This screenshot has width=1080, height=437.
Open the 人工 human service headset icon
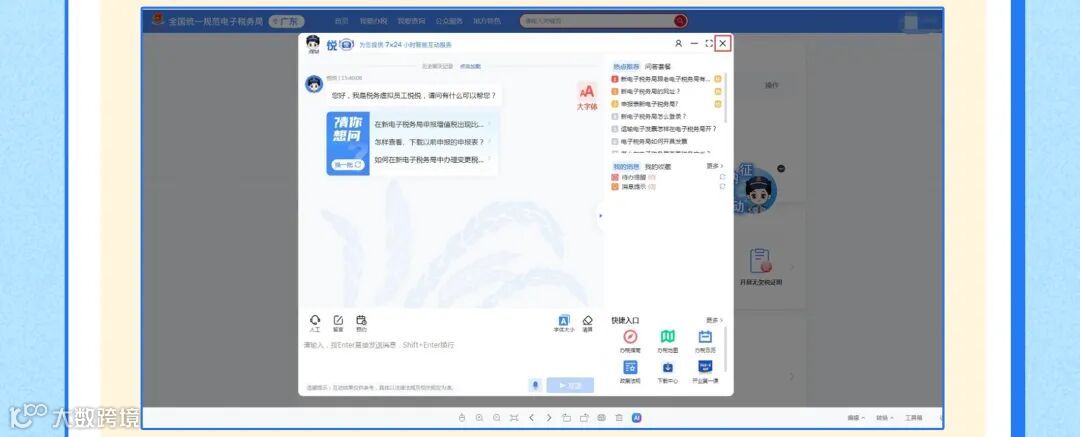pyautogui.click(x=315, y=320)
